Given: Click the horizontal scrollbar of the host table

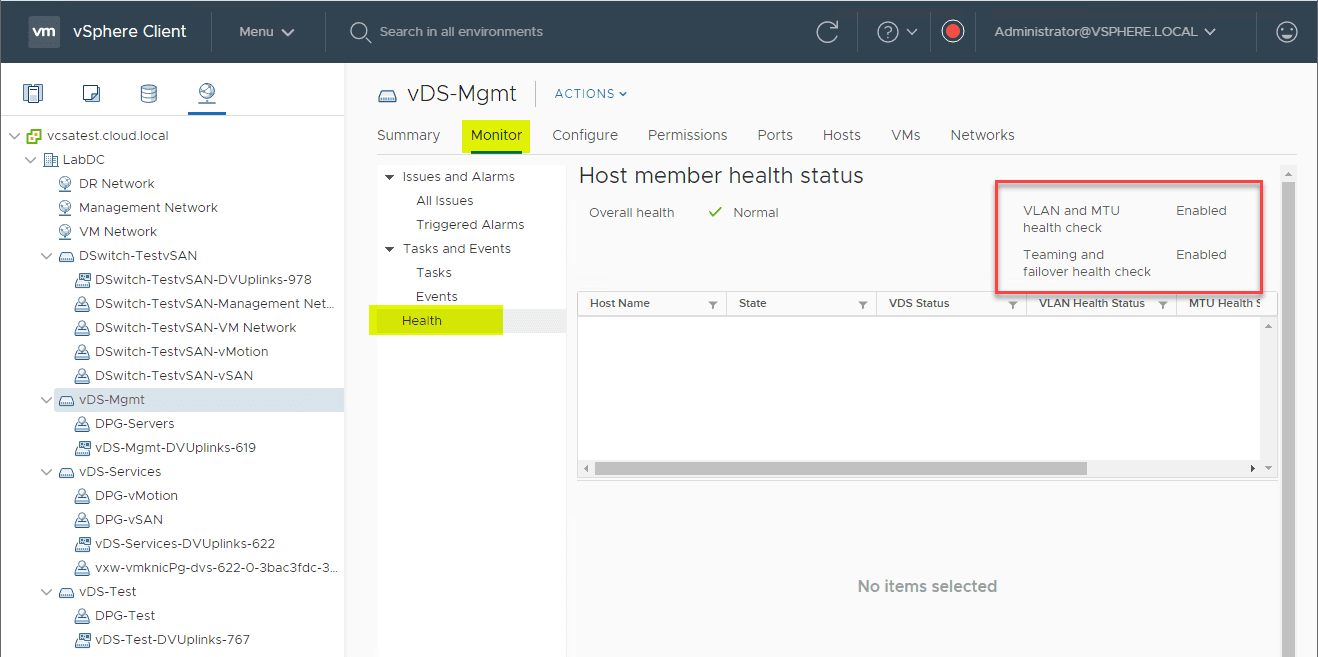Looking at the screenshot, I should pos(840,468).
